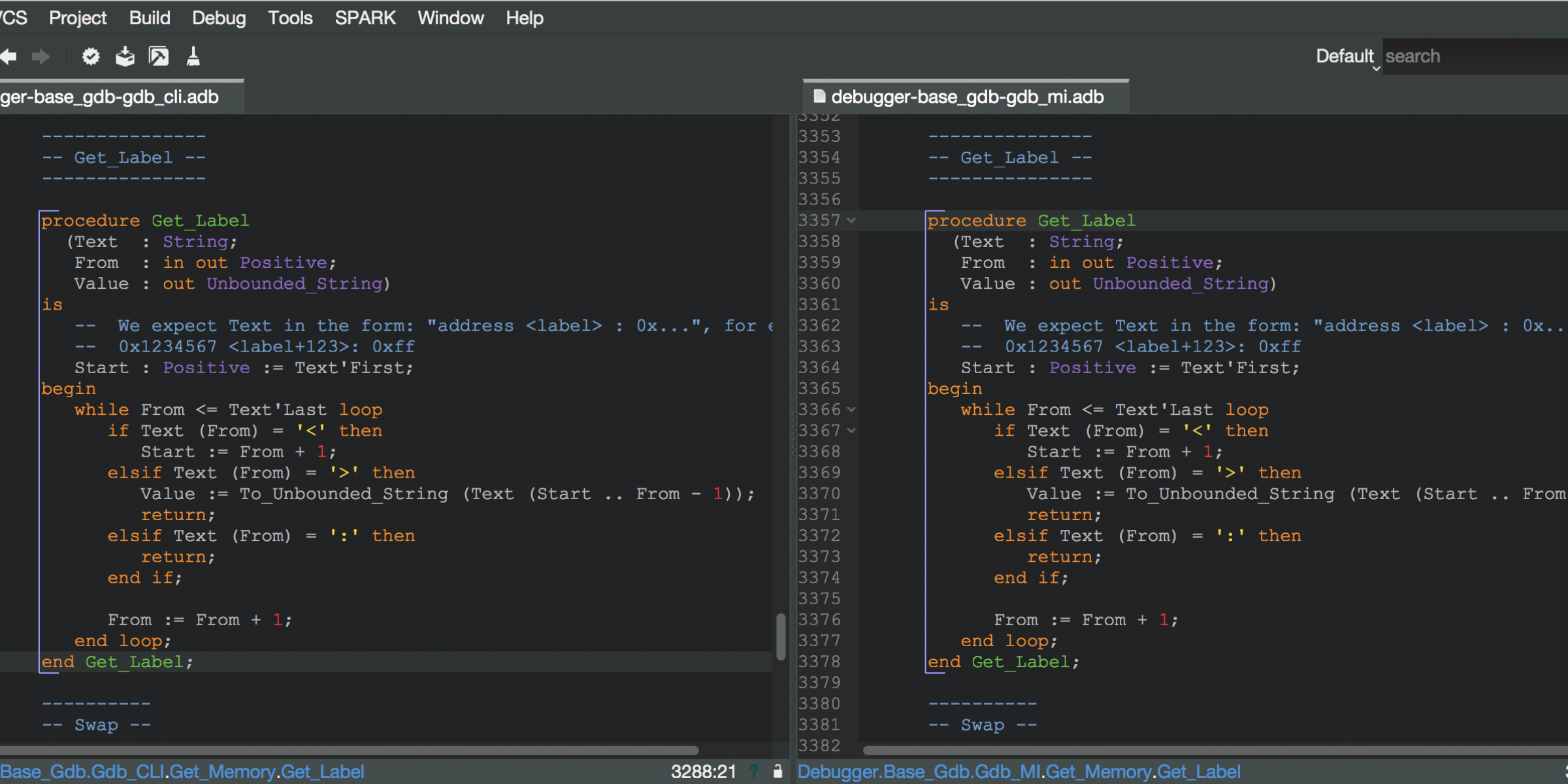Open the Debug menu
1568x784 pixels.
(x=218, y=18)
